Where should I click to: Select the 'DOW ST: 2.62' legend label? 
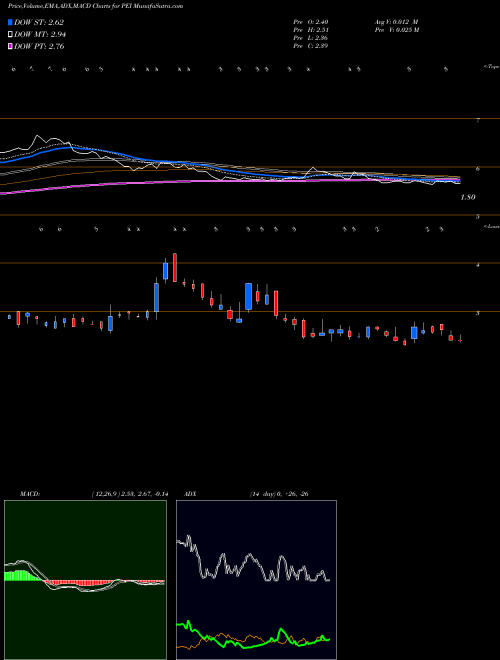coord(39,22)
